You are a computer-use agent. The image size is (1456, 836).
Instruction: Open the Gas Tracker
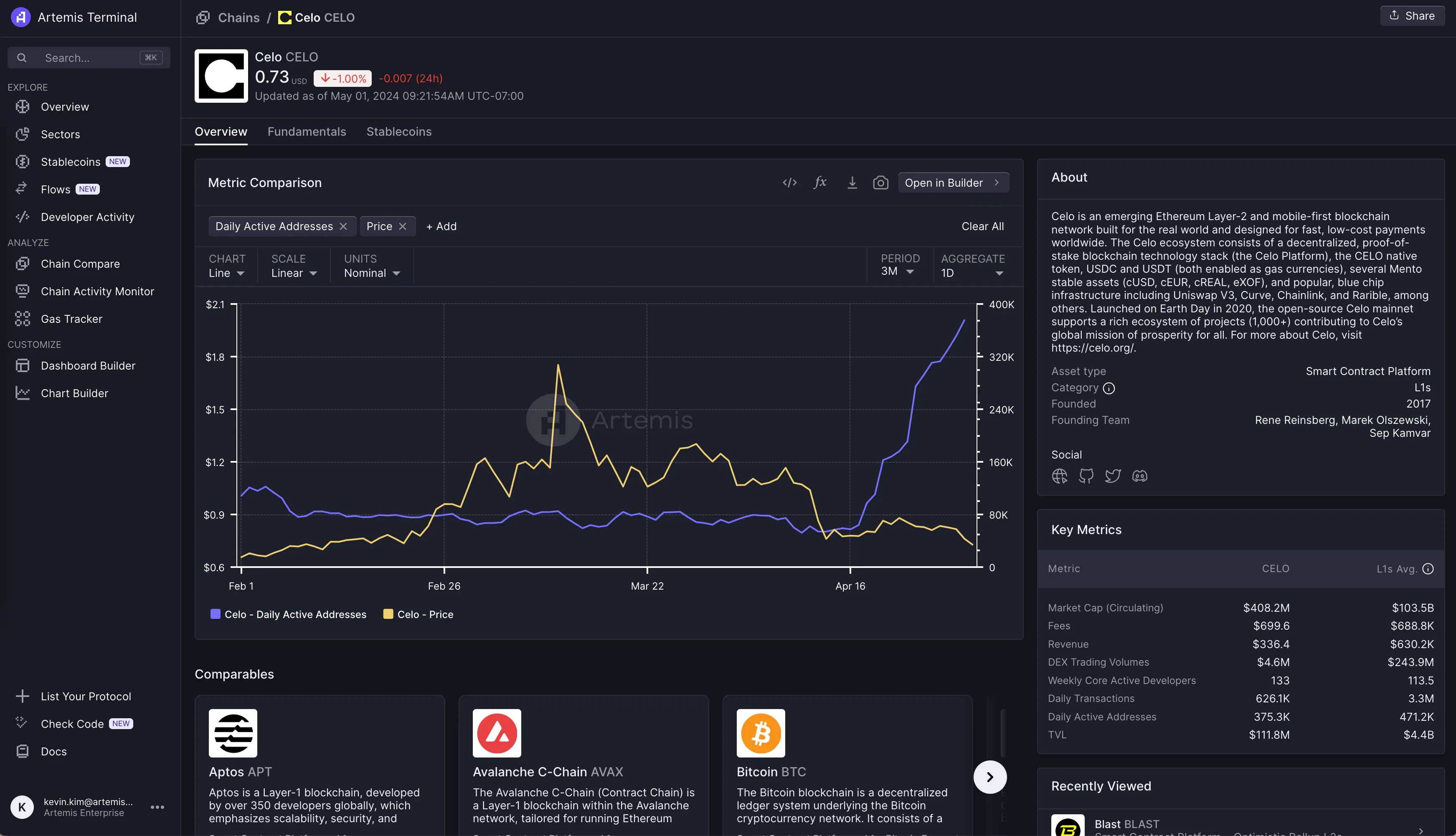pos(71,319)
